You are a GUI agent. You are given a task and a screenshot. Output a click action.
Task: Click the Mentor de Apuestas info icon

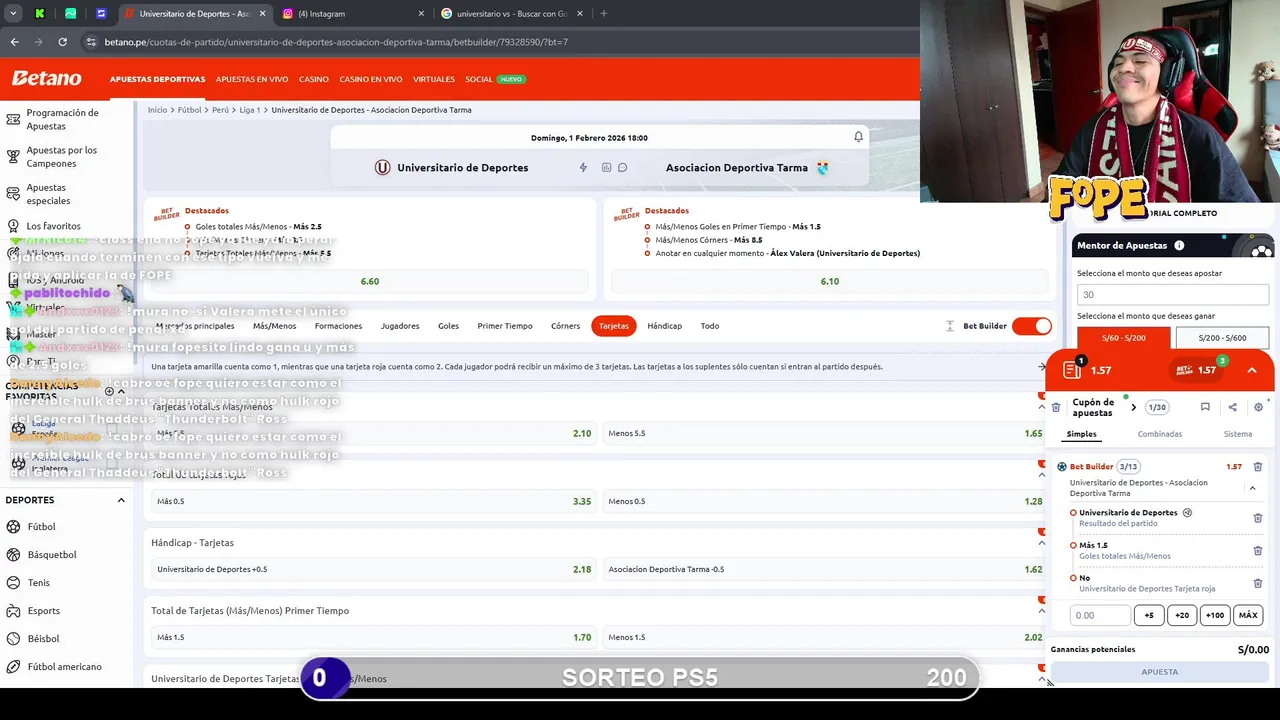pyautogui.click(x=1179, y=245)
